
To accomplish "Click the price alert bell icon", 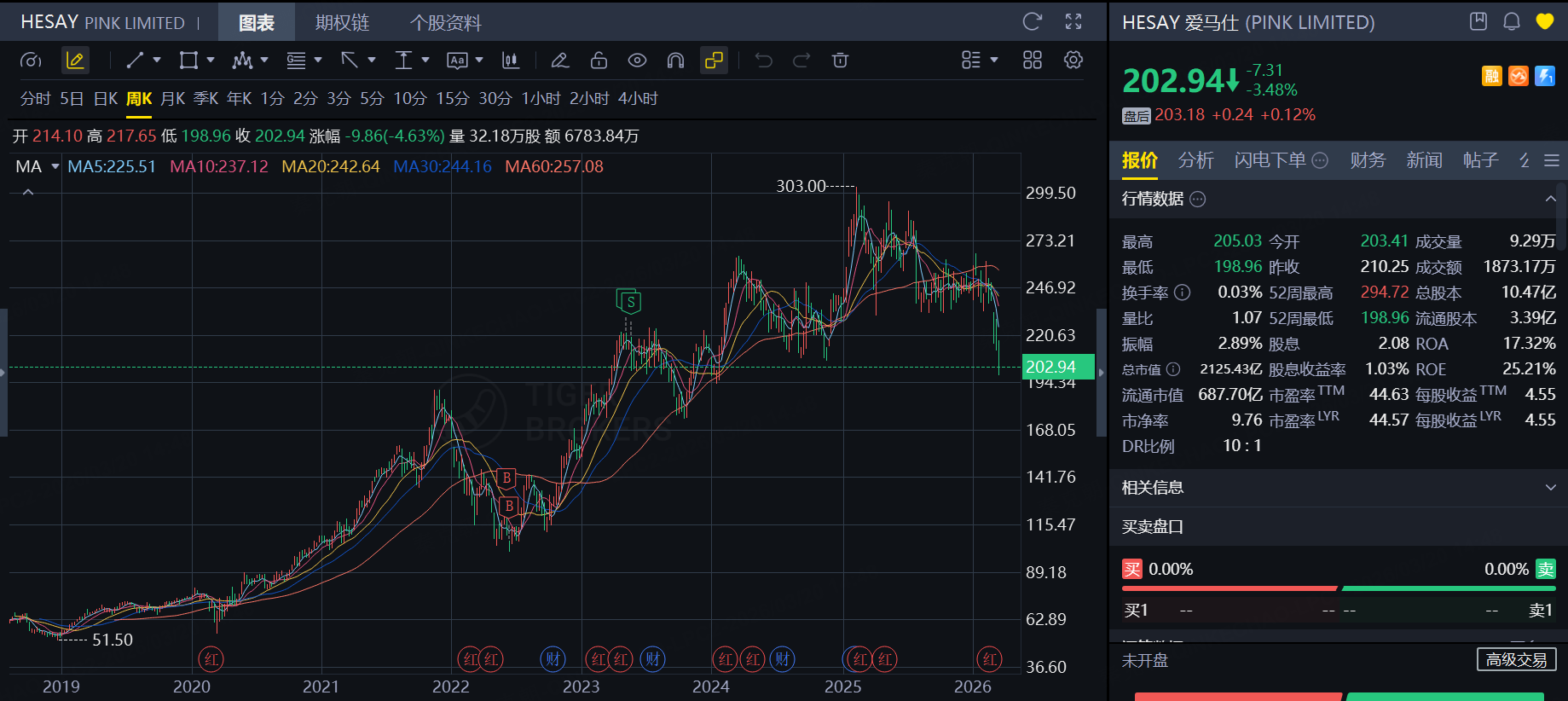I will (x=1511, y=22).
